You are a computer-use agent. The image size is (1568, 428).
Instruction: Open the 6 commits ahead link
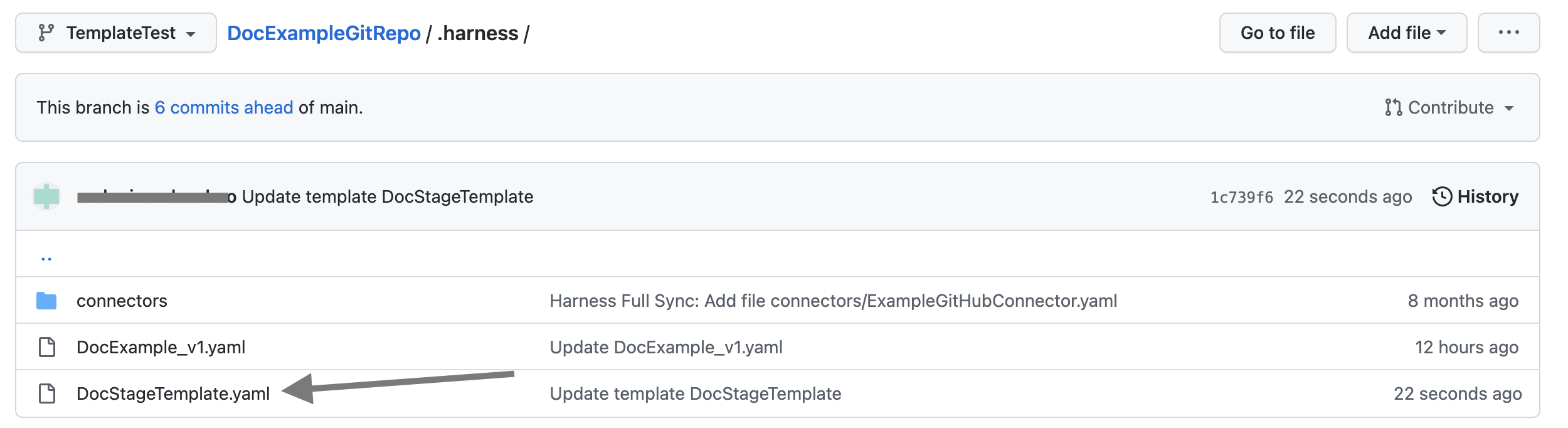click(x=224, y=108)
